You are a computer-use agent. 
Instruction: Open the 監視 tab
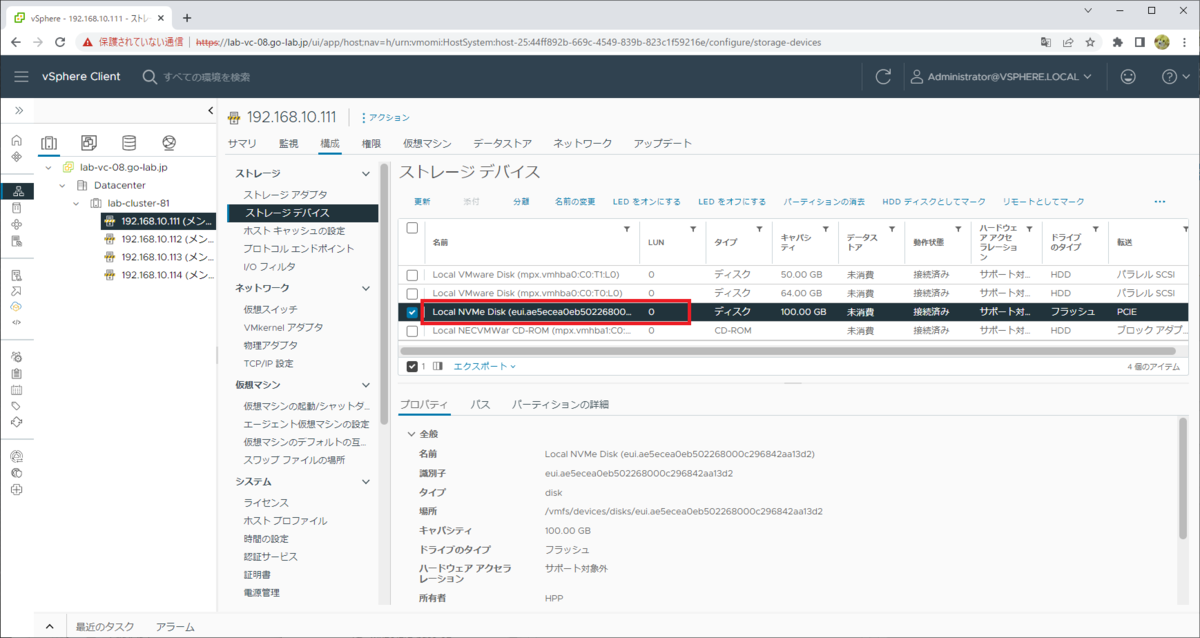[x=288, y=143]
